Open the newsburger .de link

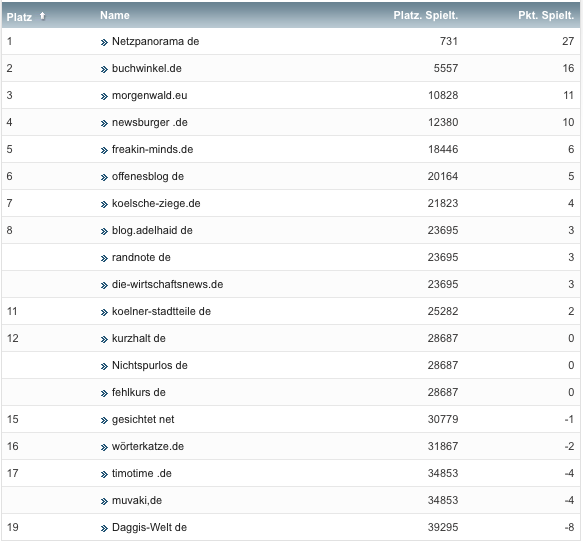coord(150,122)
